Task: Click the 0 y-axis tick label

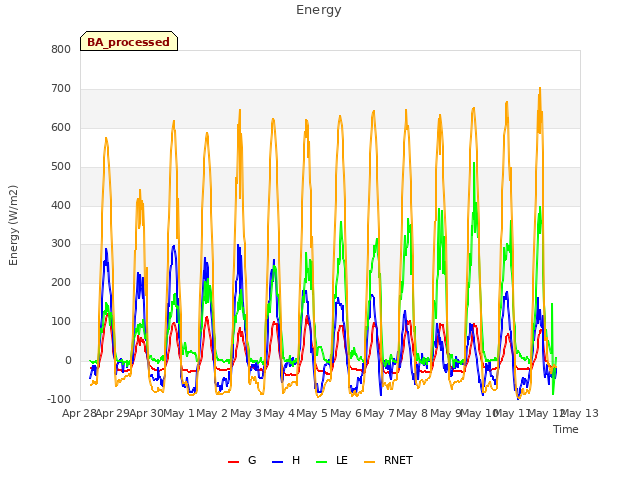Action: pos(68,361)
